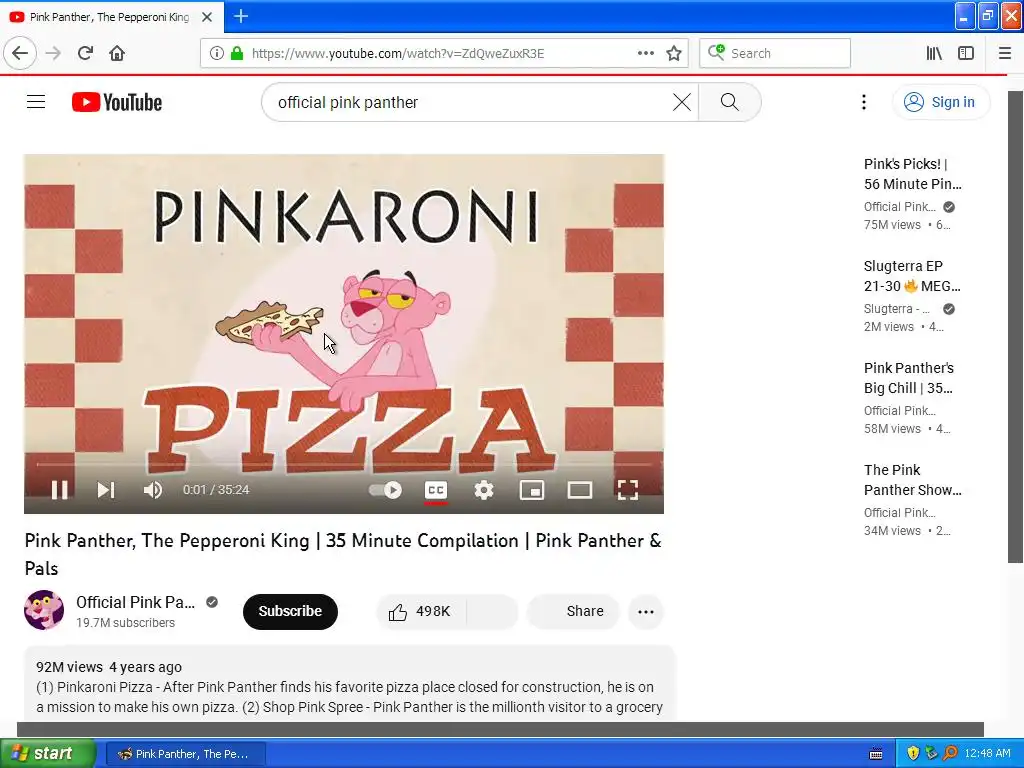Toggle closed captions CC button

tap(436, 490)
